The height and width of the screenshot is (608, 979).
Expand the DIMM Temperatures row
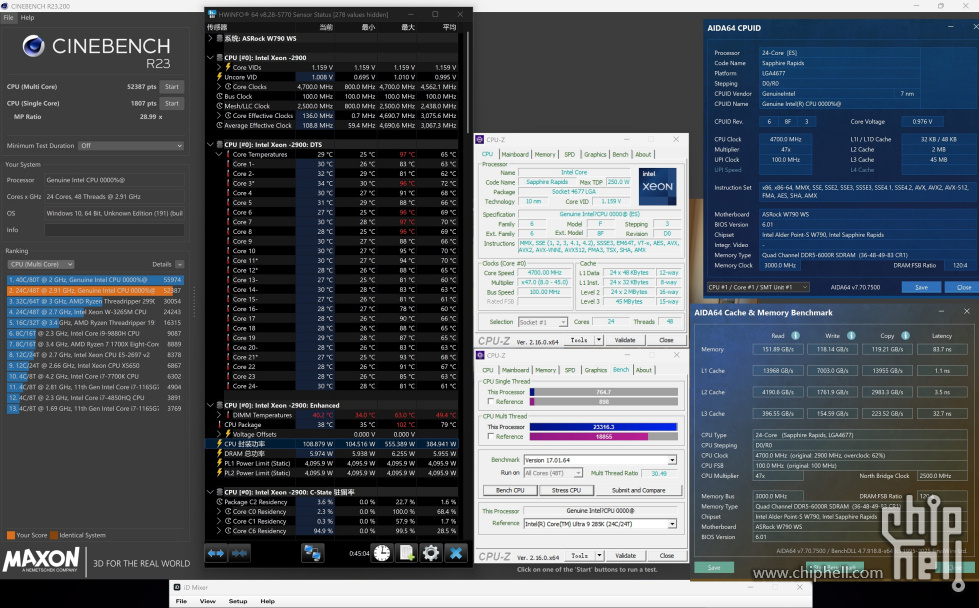pos(219,415)
